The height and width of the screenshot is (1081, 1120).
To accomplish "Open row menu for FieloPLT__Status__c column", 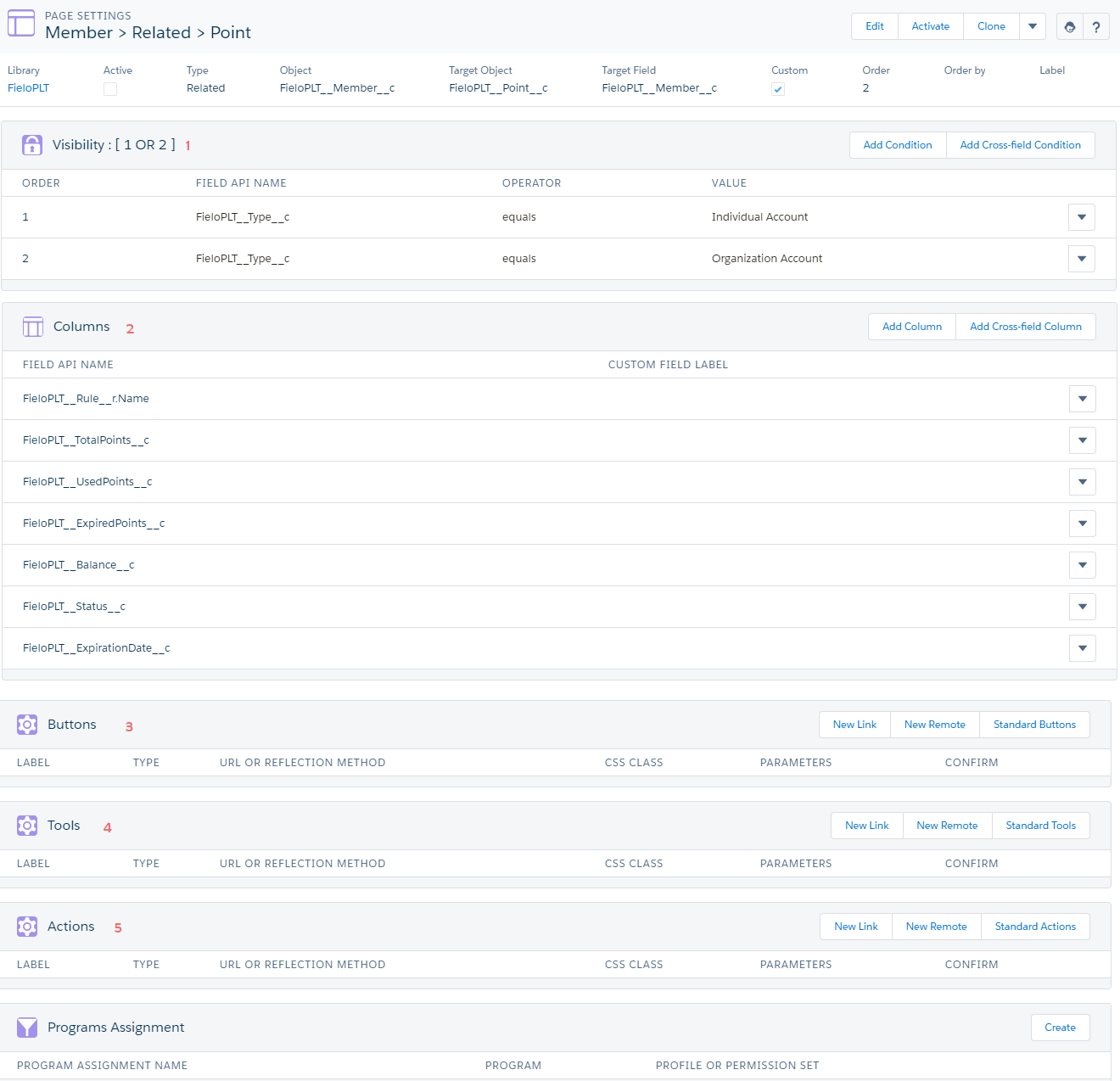I will coord(1083,607).
